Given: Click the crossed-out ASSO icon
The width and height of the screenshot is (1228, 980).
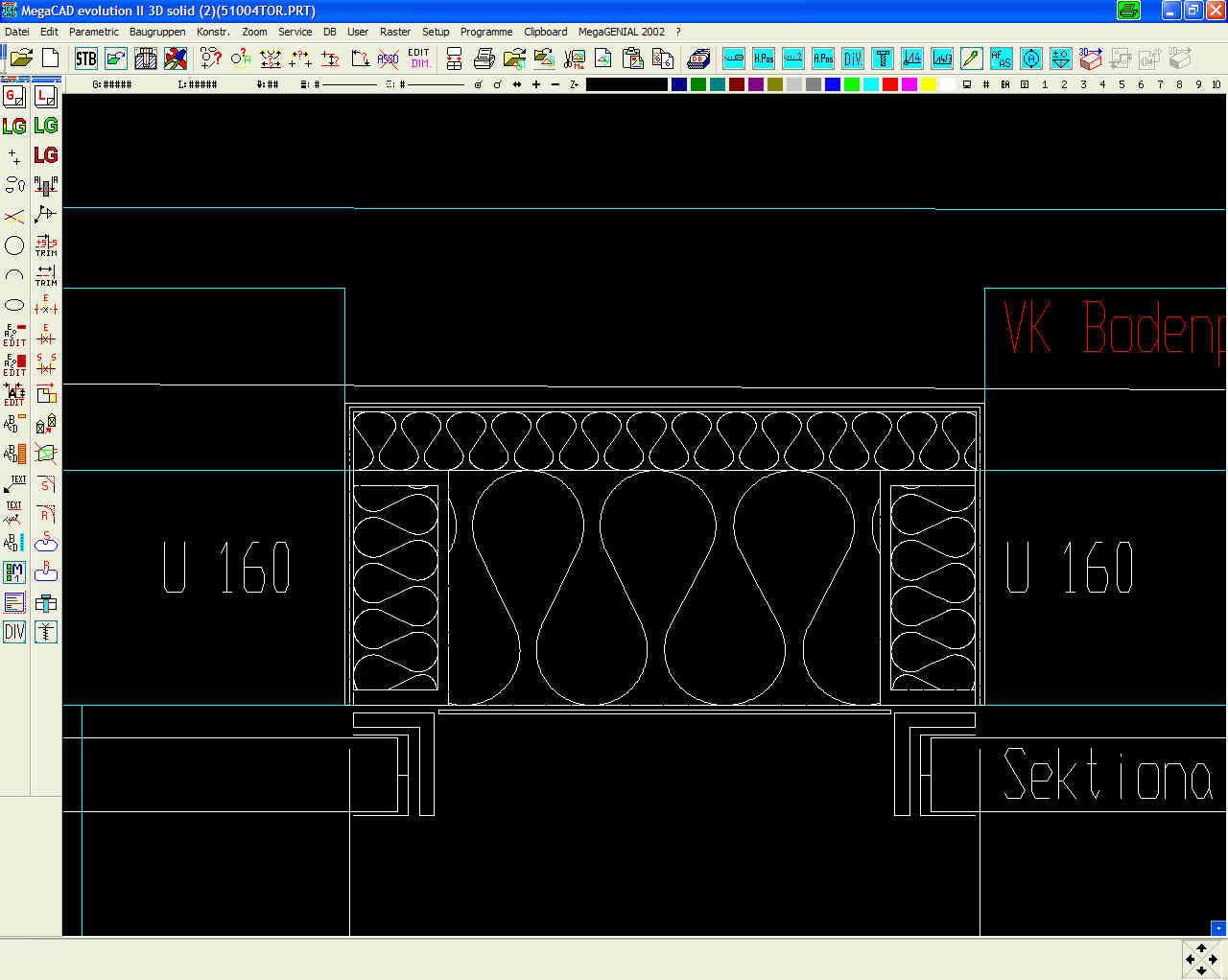Looking at the screenshot, I should (389, 58).
